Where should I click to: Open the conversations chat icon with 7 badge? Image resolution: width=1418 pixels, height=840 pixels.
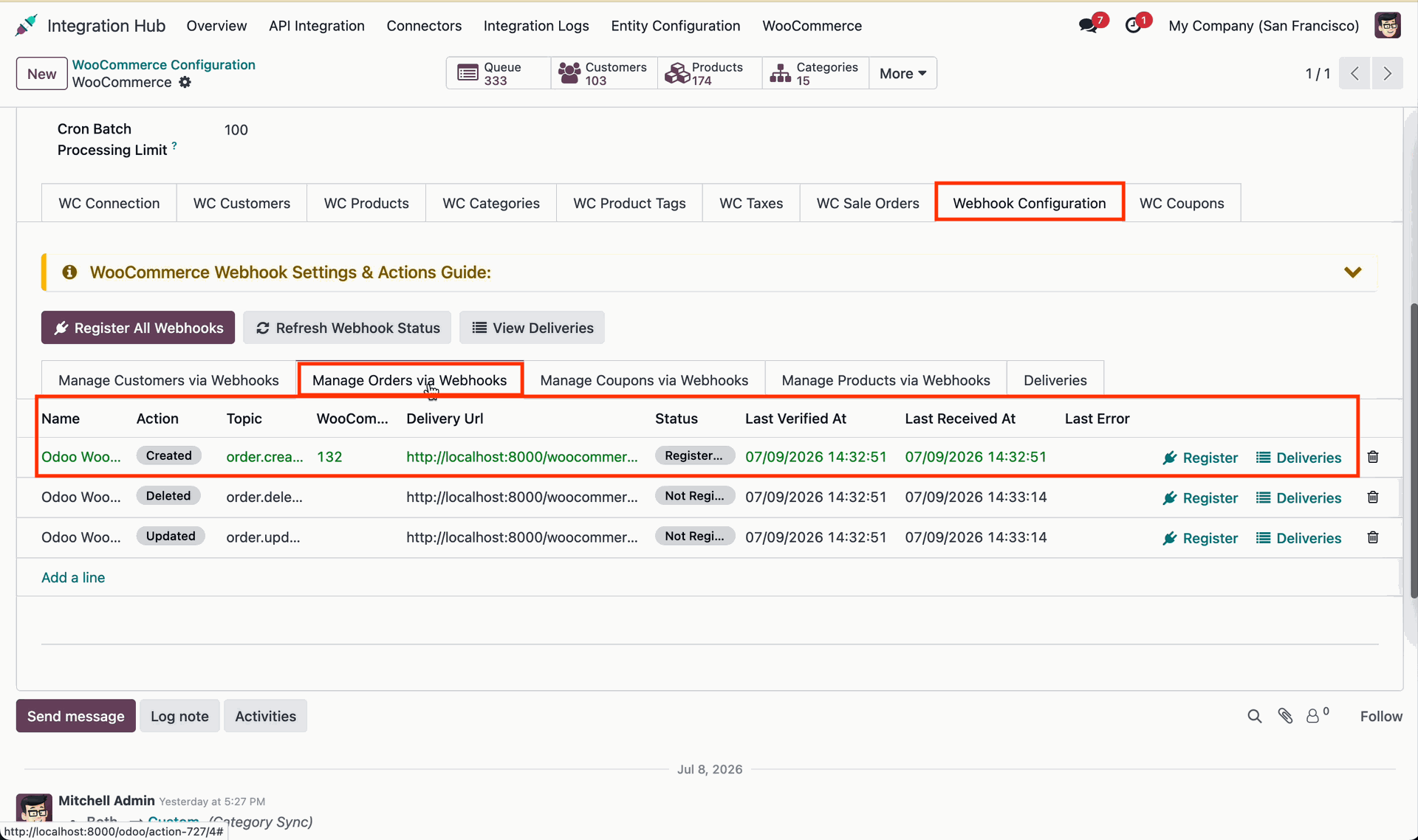click(1088, 26)
